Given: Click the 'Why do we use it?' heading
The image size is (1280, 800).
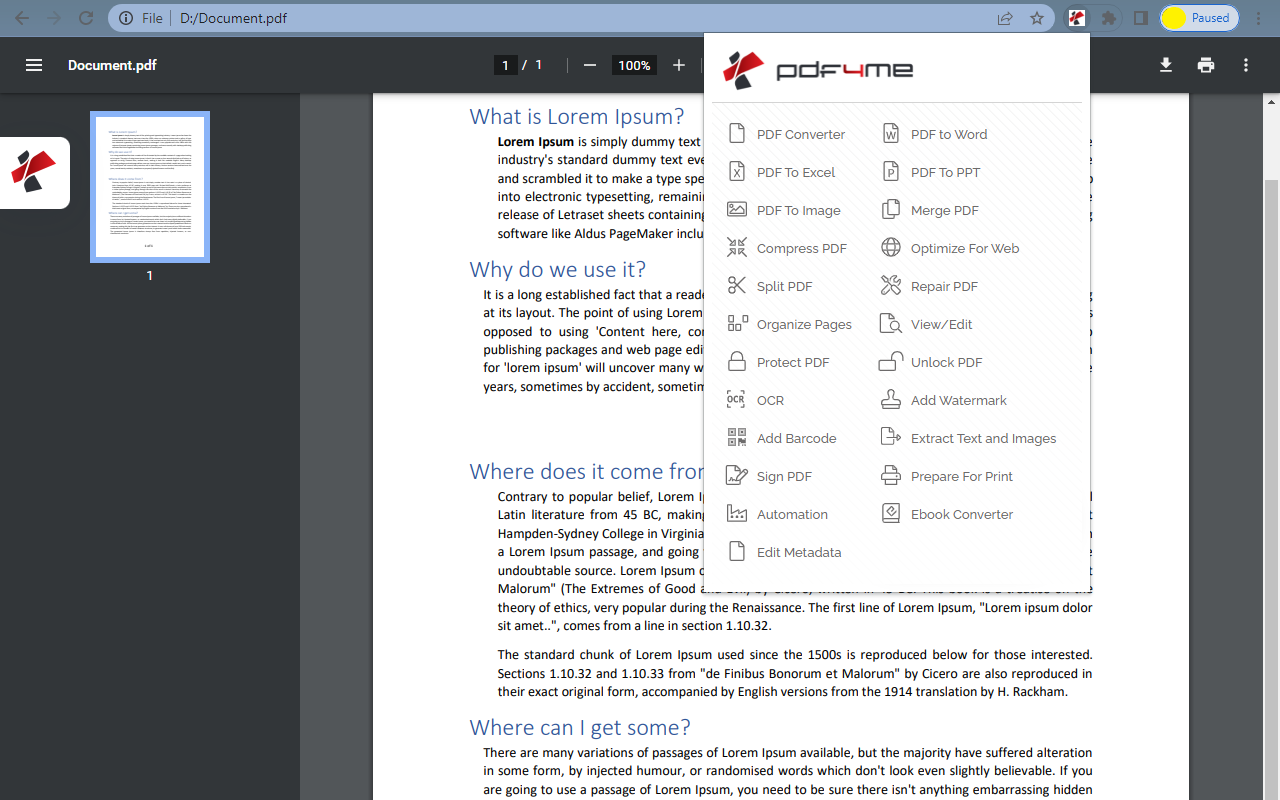Looking at the screenshot, I should click(558, 269).
